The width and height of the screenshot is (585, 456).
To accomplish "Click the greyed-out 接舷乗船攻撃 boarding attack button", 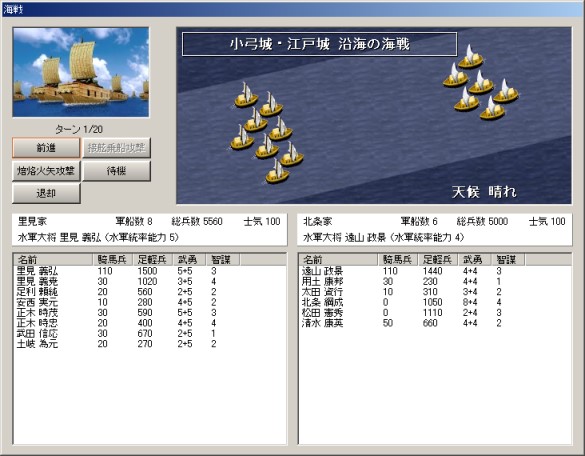I will click(x=116, y=148).
